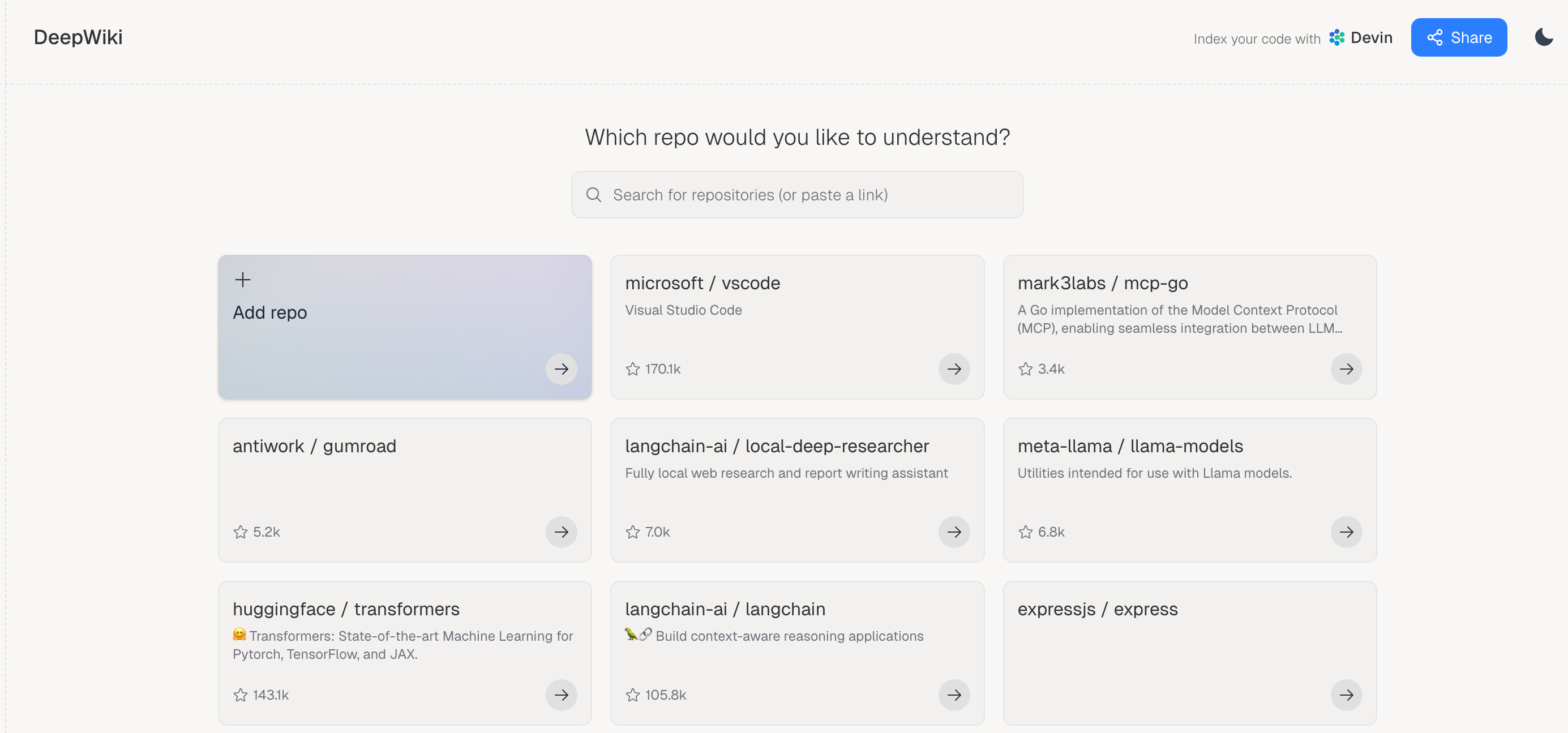1568x733 pixels.
Task: Click the magnifier icon in the search box
Action: (x=593, y=195)
